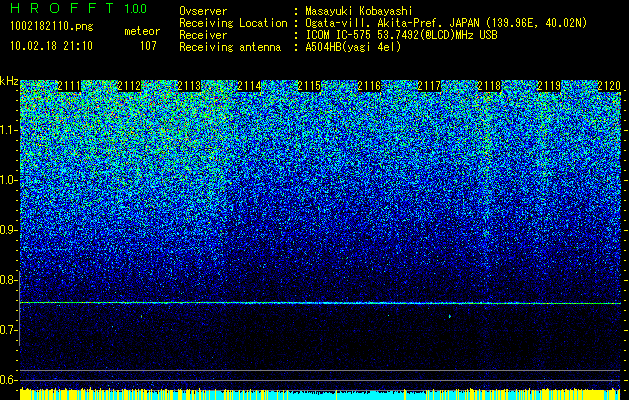Click the Receiving antenna label
Viewport: 629px width, 400px height.
pyautogui.click(x=230, y=47)
